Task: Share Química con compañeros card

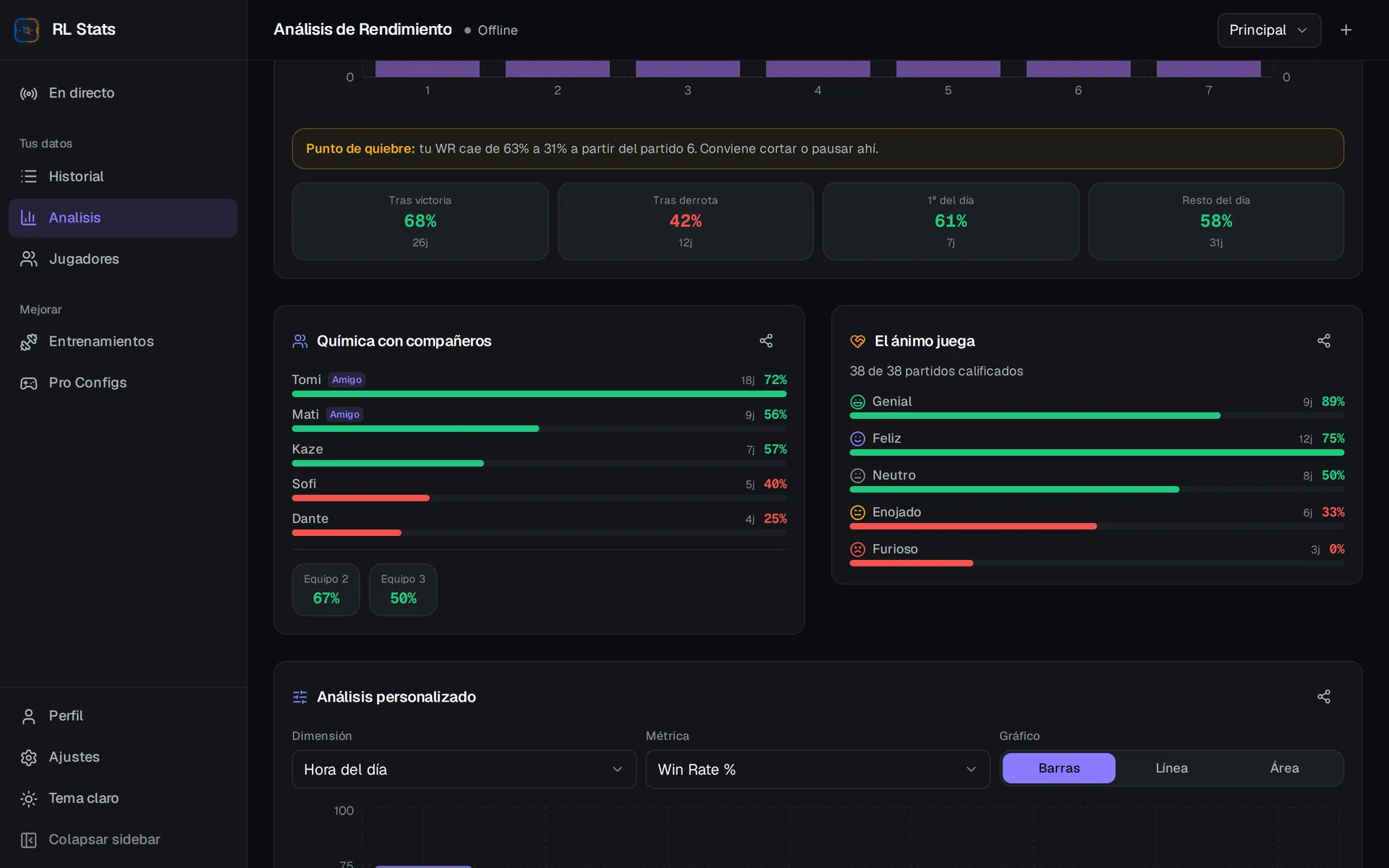Action: tap(766, 341)
